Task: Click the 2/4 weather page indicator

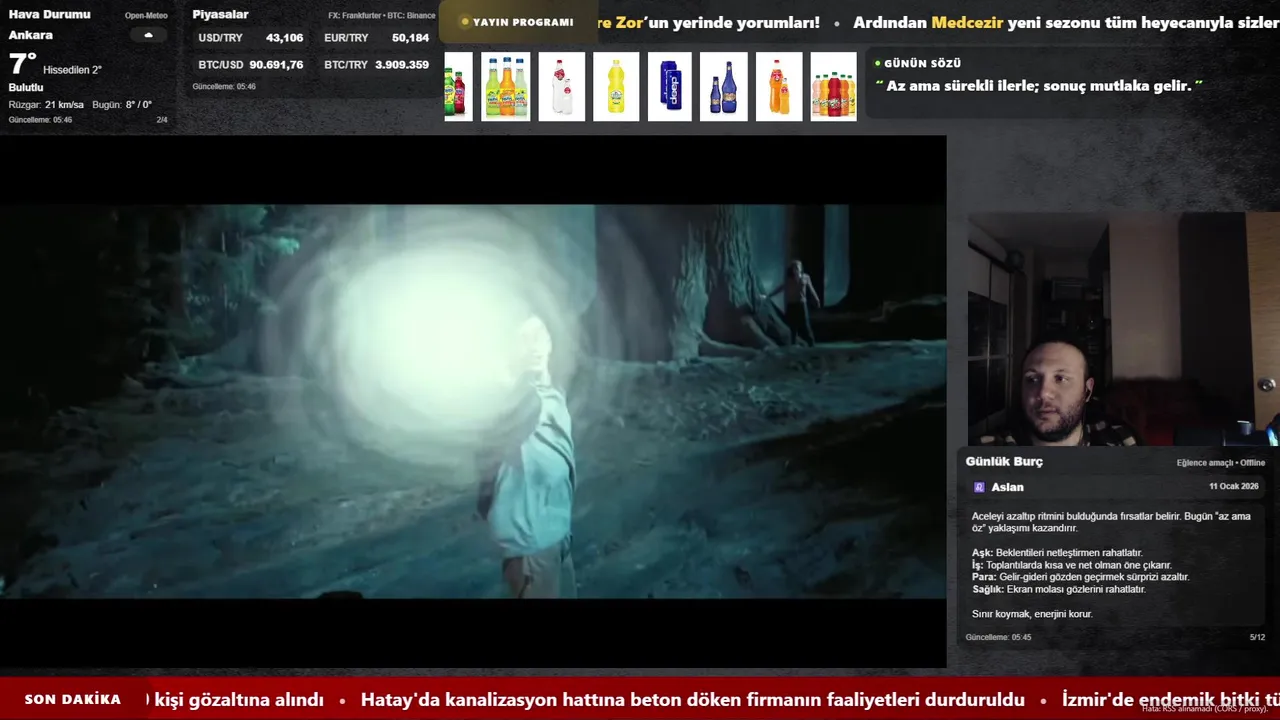Action: click(x=162, y=120)
